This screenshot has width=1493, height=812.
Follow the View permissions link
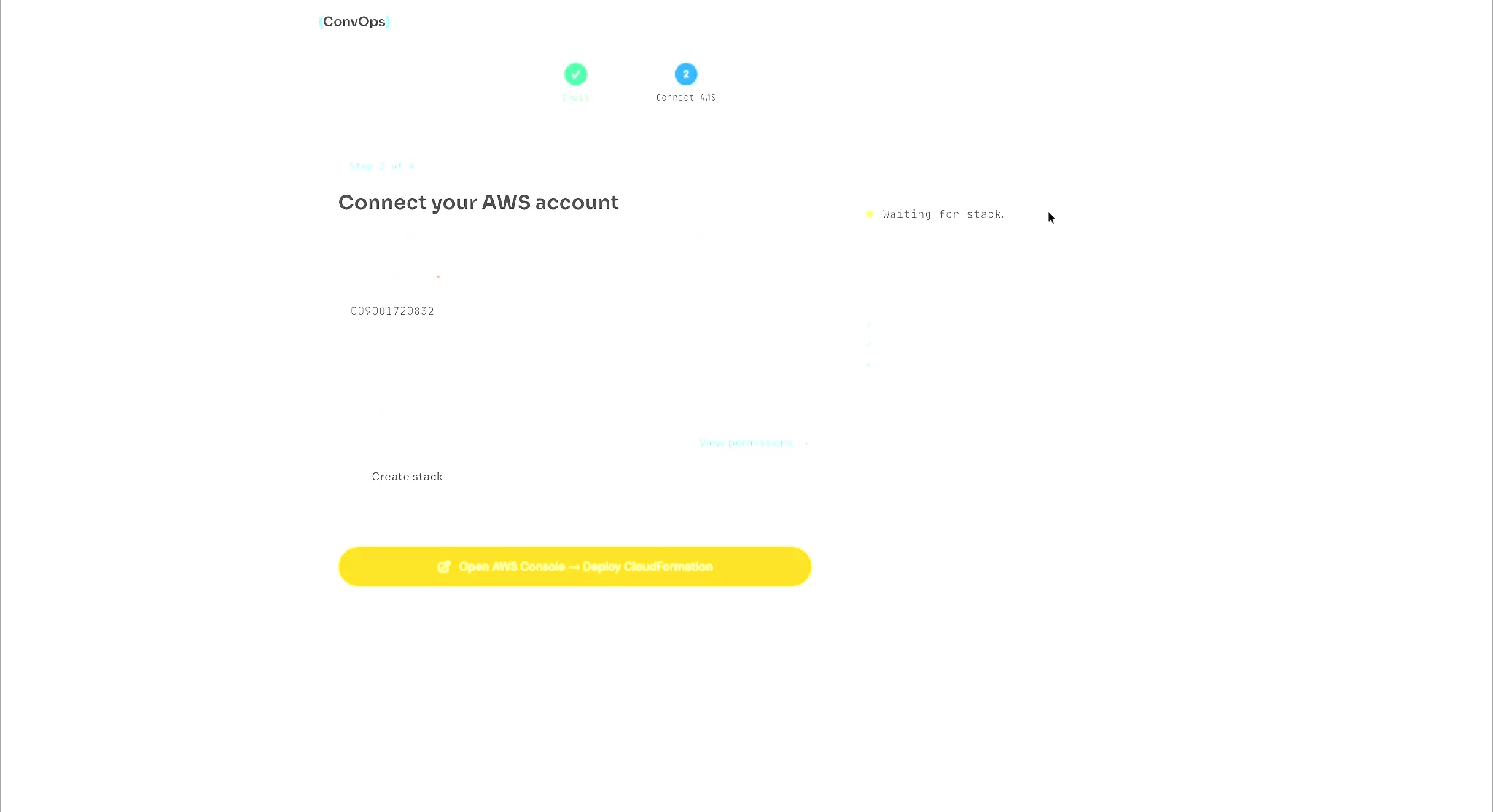pyautogui.click(x=746, y=443)
